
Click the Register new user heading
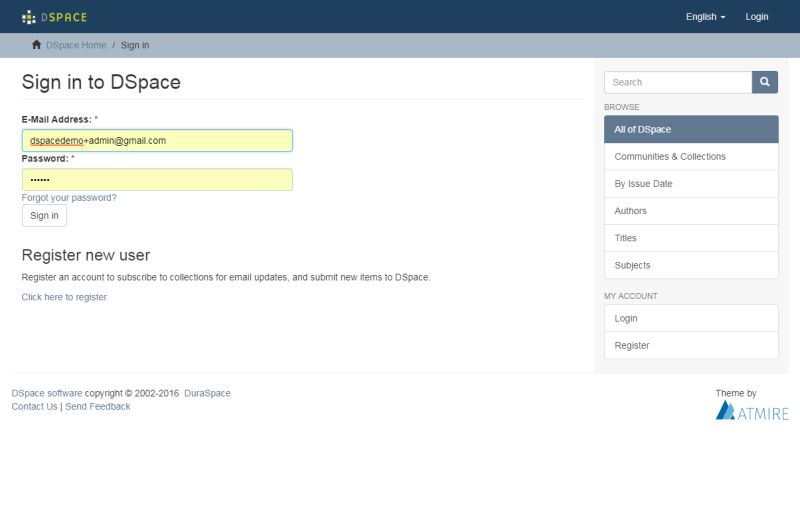[x=86, y=255]
